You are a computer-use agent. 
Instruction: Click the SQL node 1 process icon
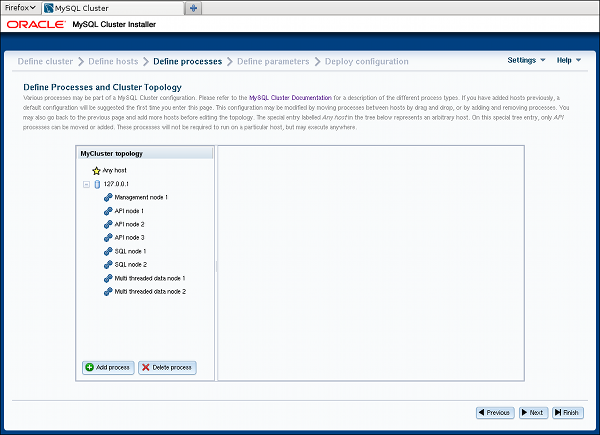tap(108, 251)
